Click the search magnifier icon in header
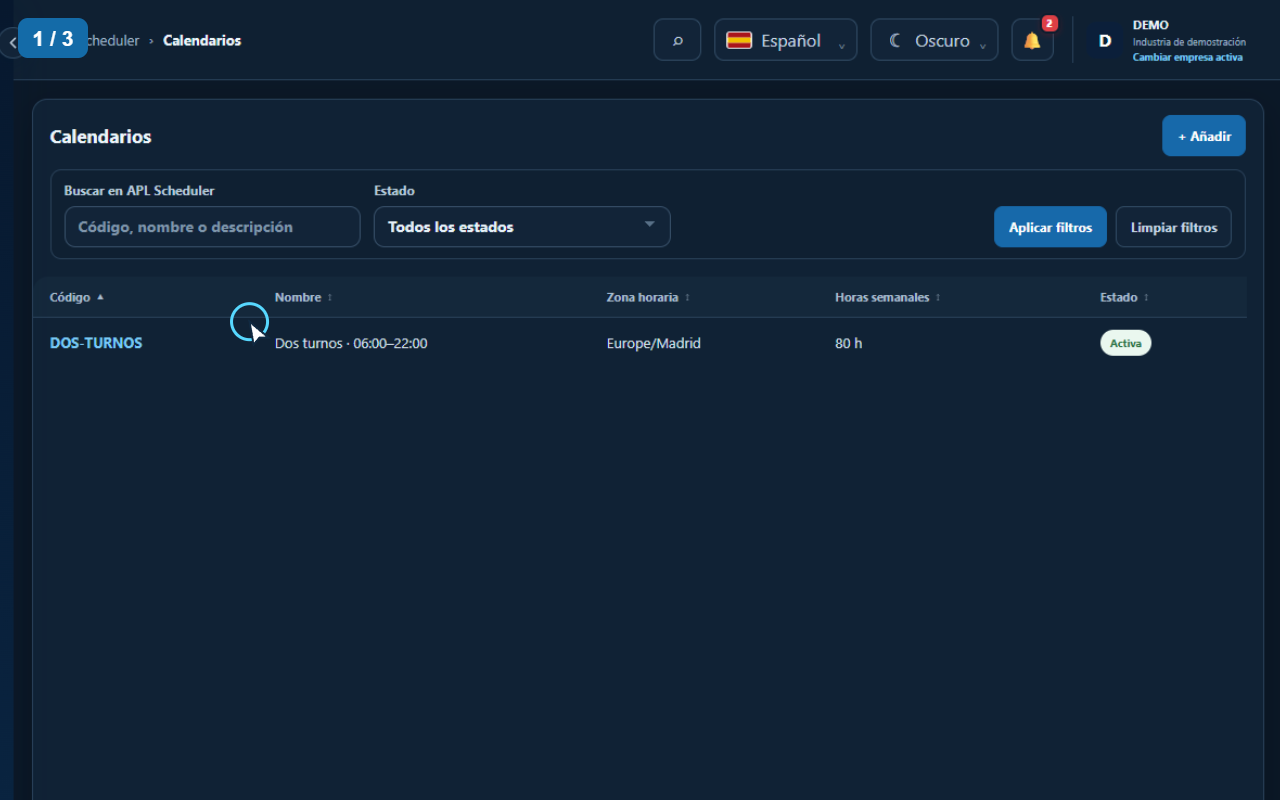 click(x=677, y=41)
